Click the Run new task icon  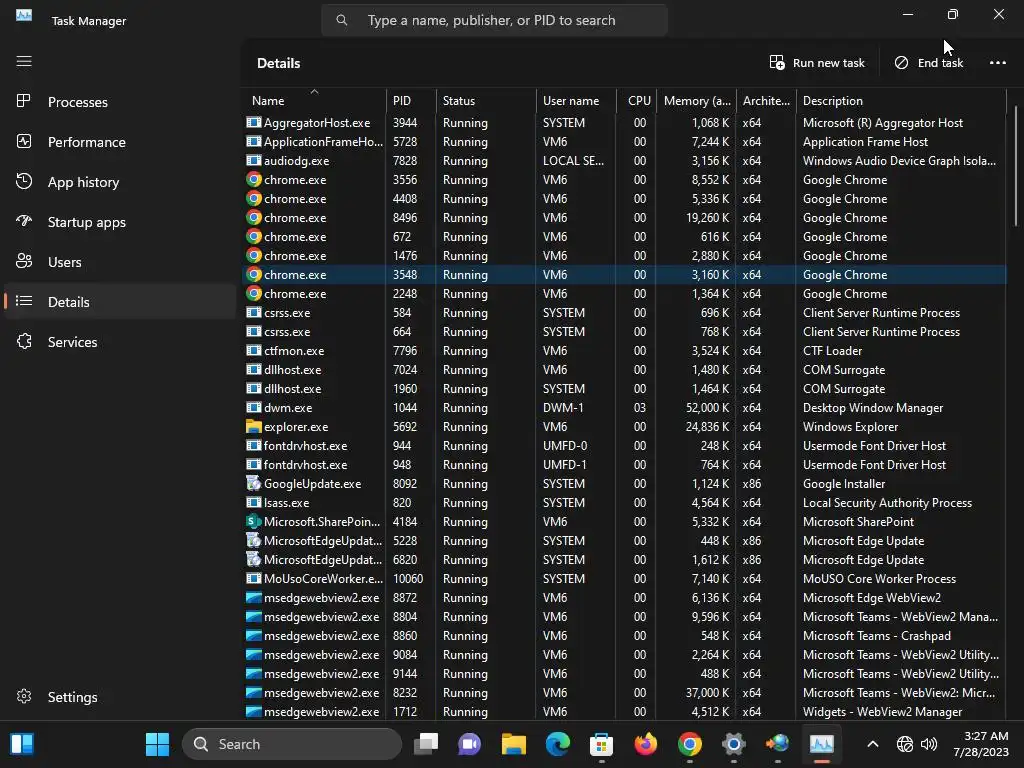776,63
